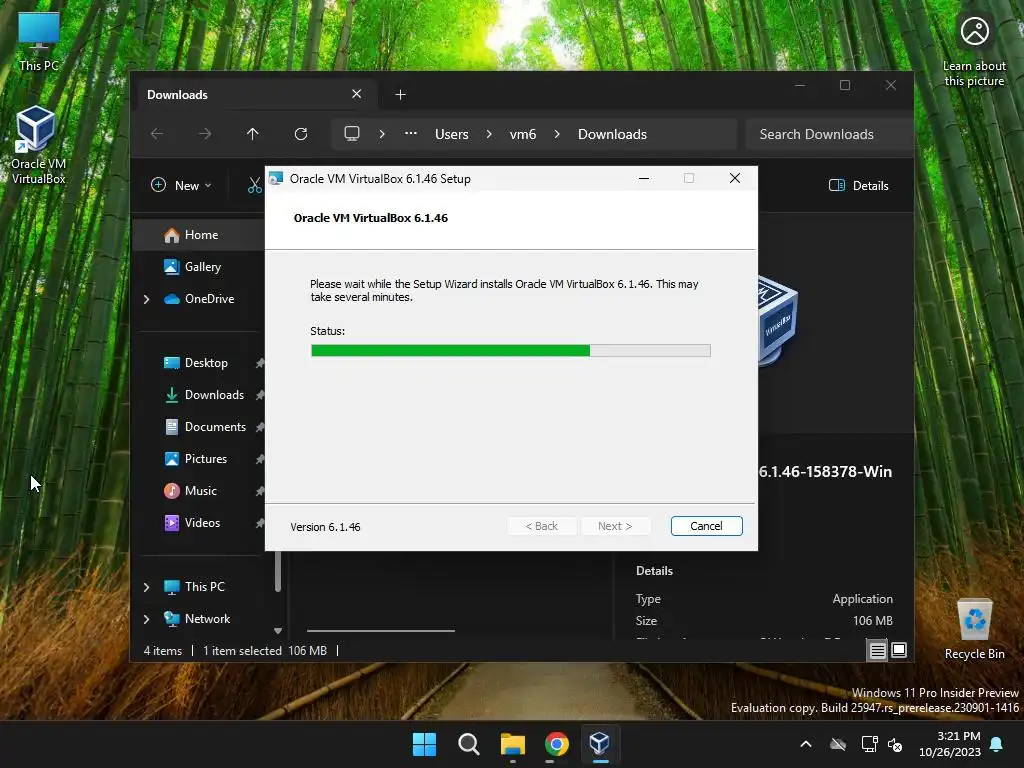
Task: Select vm6 in the address breadcrumb
Action: click(x=523, y=134)
